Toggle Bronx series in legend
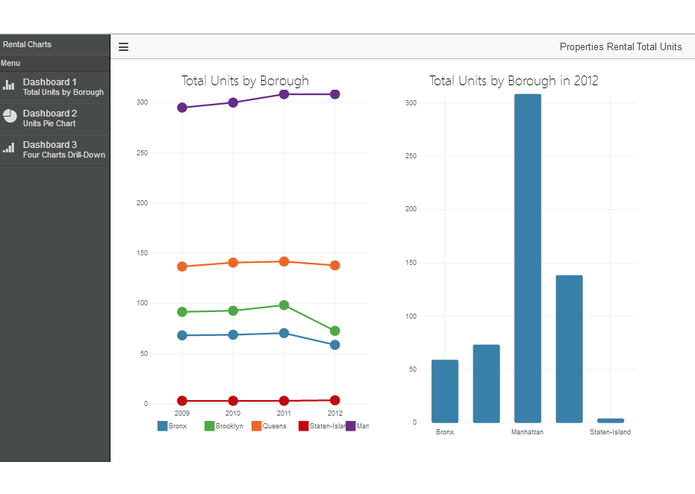The height and width of the screenshot is (494, 695). pyautogui.click(x=172, y=426)
